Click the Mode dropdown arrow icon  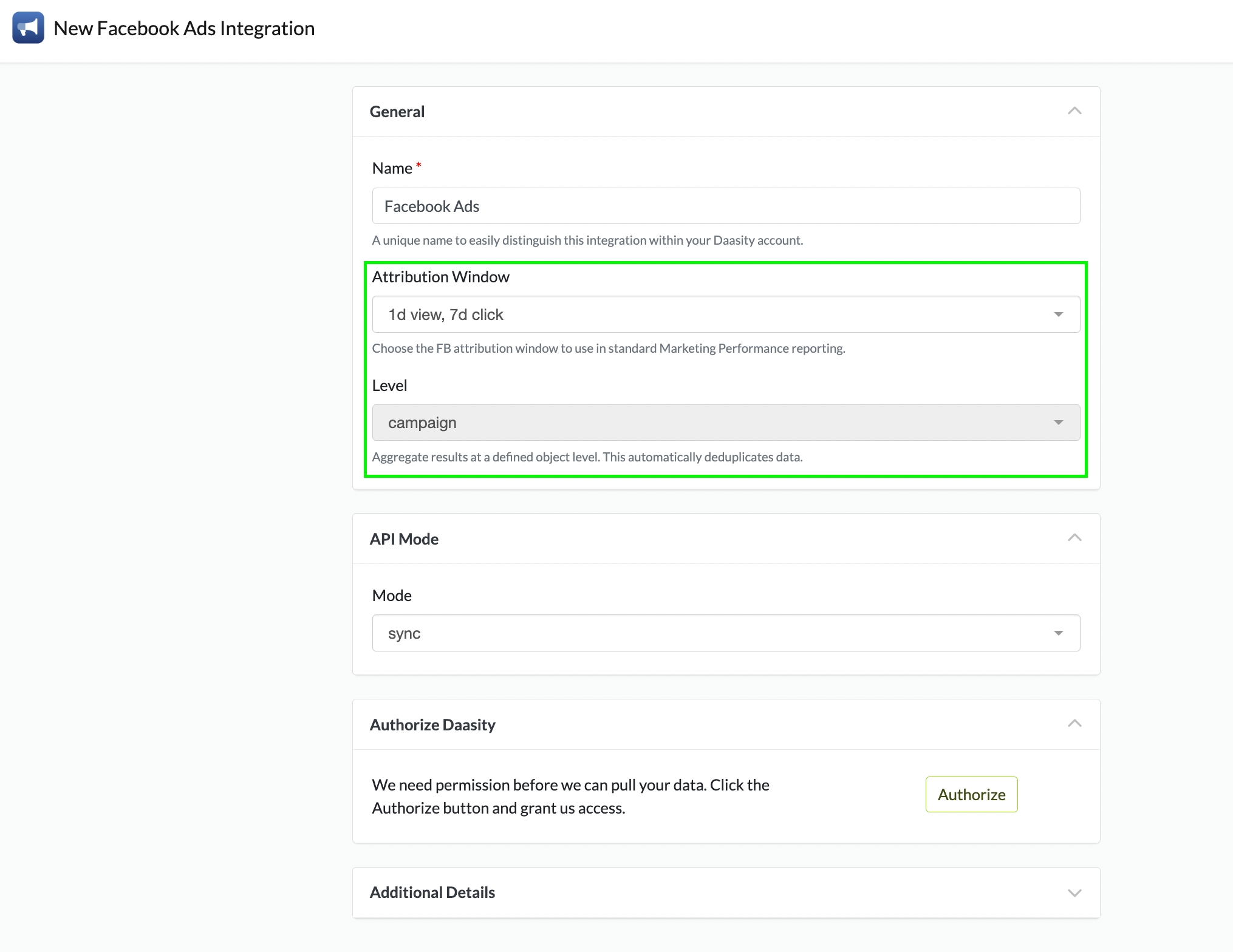(1058, 633)
